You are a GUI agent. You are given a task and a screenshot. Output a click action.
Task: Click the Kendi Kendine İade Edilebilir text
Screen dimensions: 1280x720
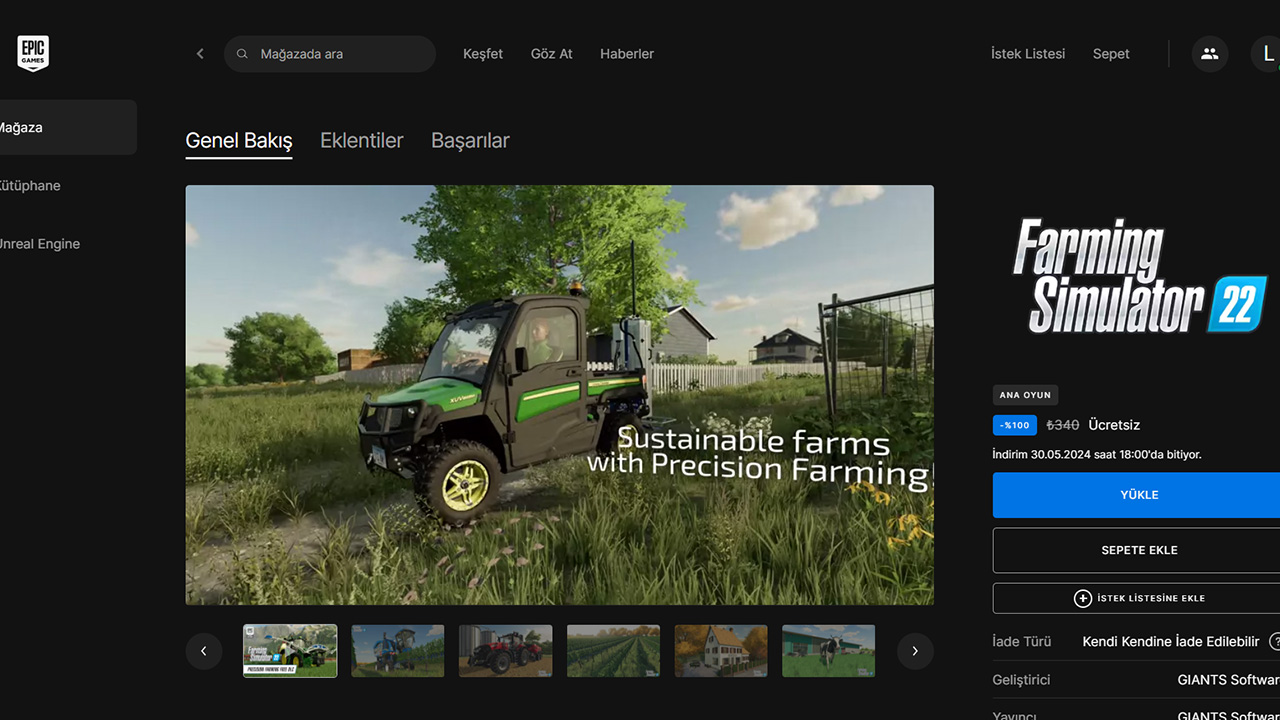[1171, 641]
